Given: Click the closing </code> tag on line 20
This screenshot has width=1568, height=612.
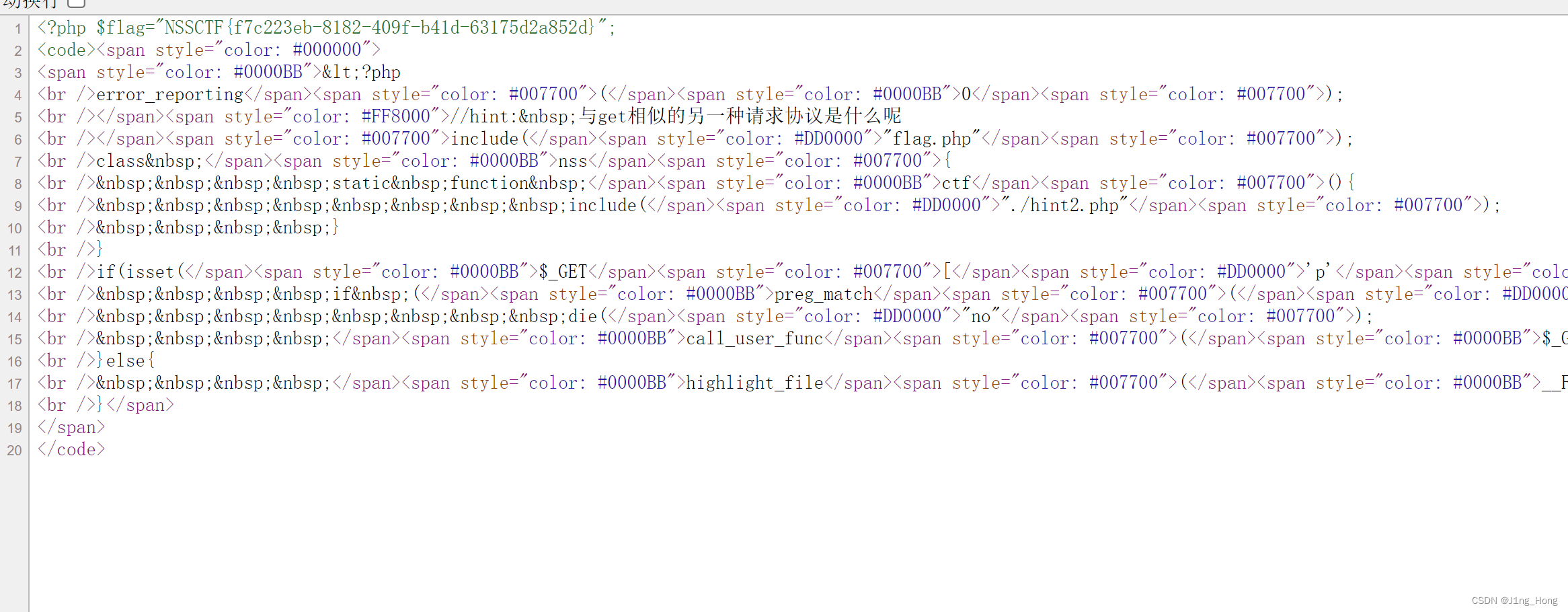Looking at the screenshot, I should (x=71, y=449).
